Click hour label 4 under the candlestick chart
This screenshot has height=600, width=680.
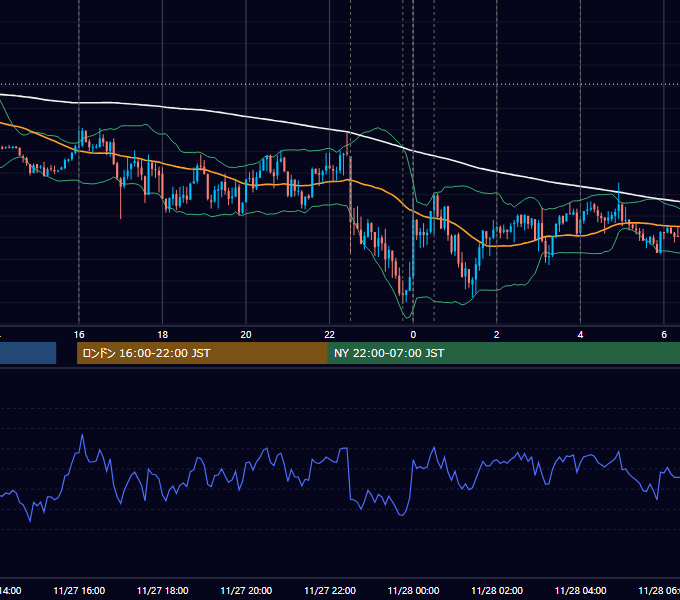click(580, 335)
